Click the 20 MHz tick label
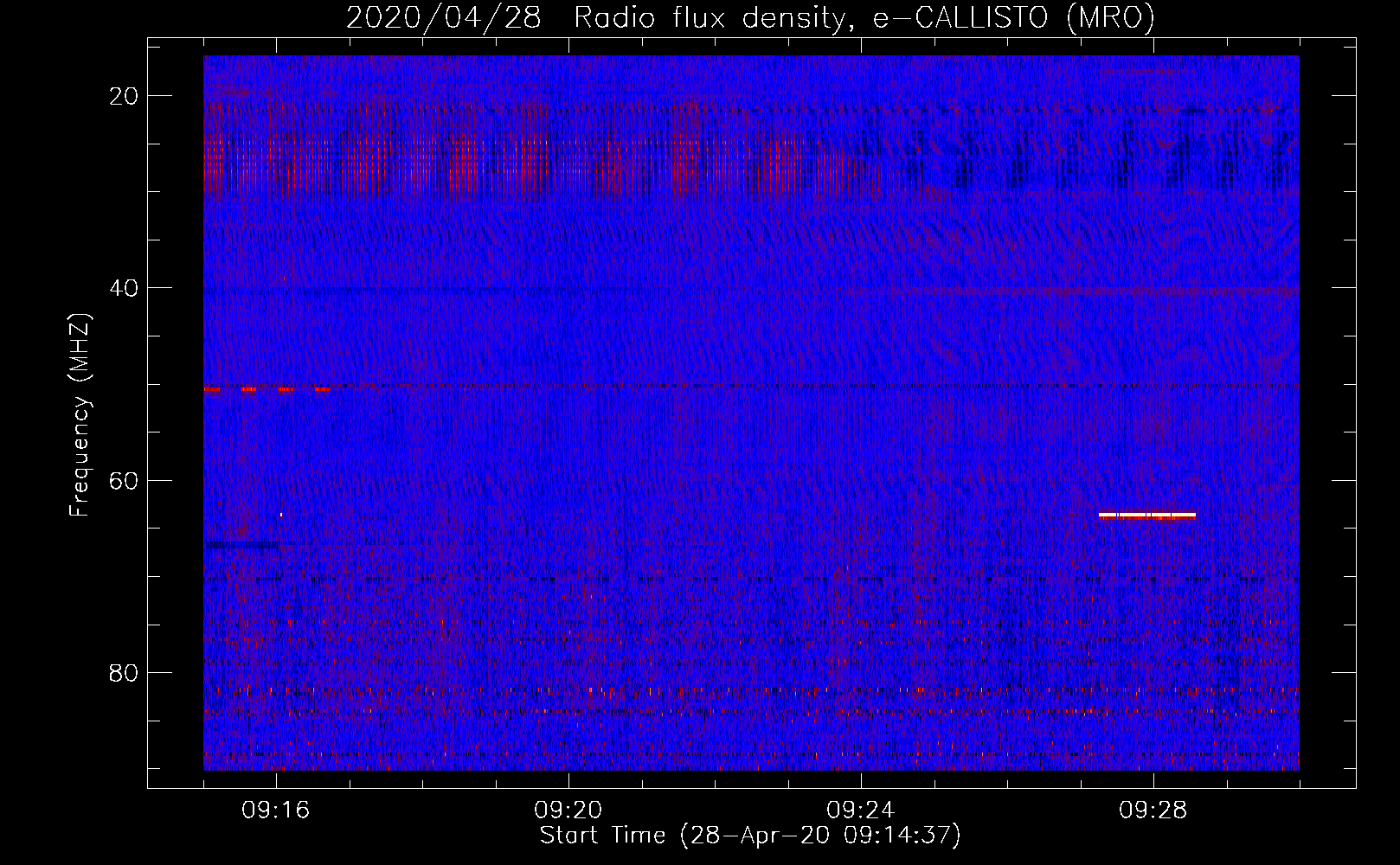The width and height of the screenshot is (1400, 865). [124, 96]
